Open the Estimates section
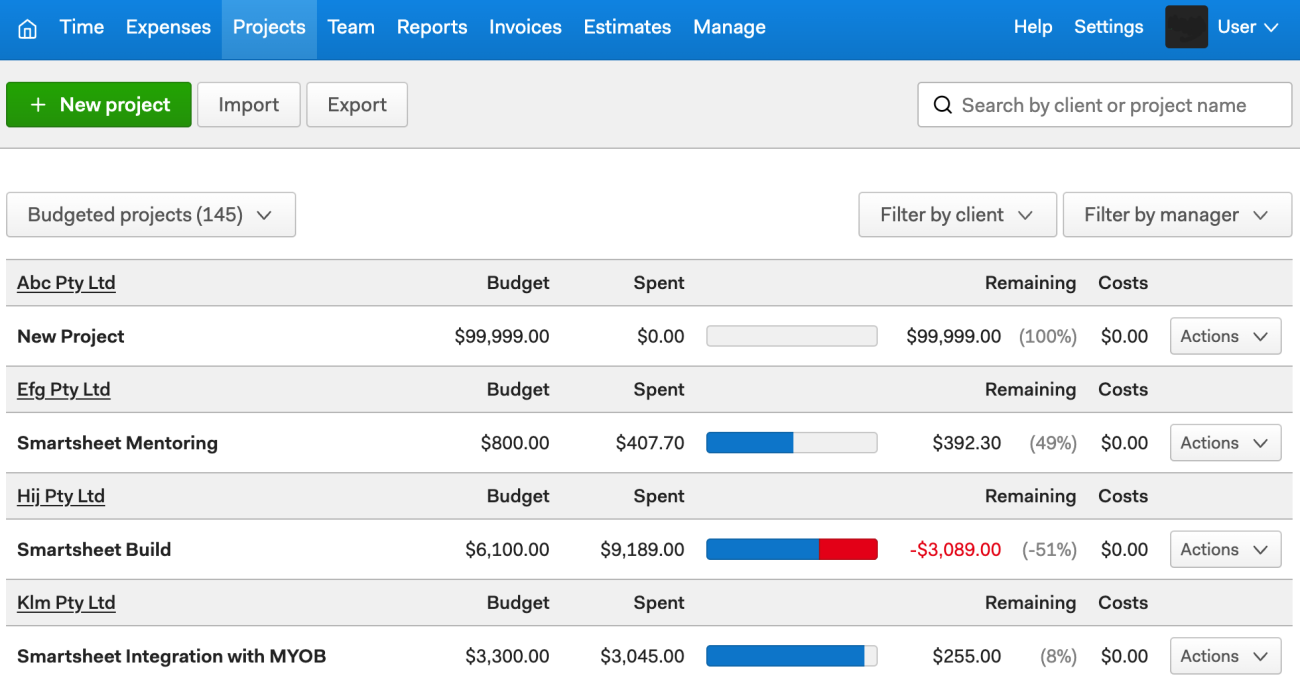 (x=627, y=27)
